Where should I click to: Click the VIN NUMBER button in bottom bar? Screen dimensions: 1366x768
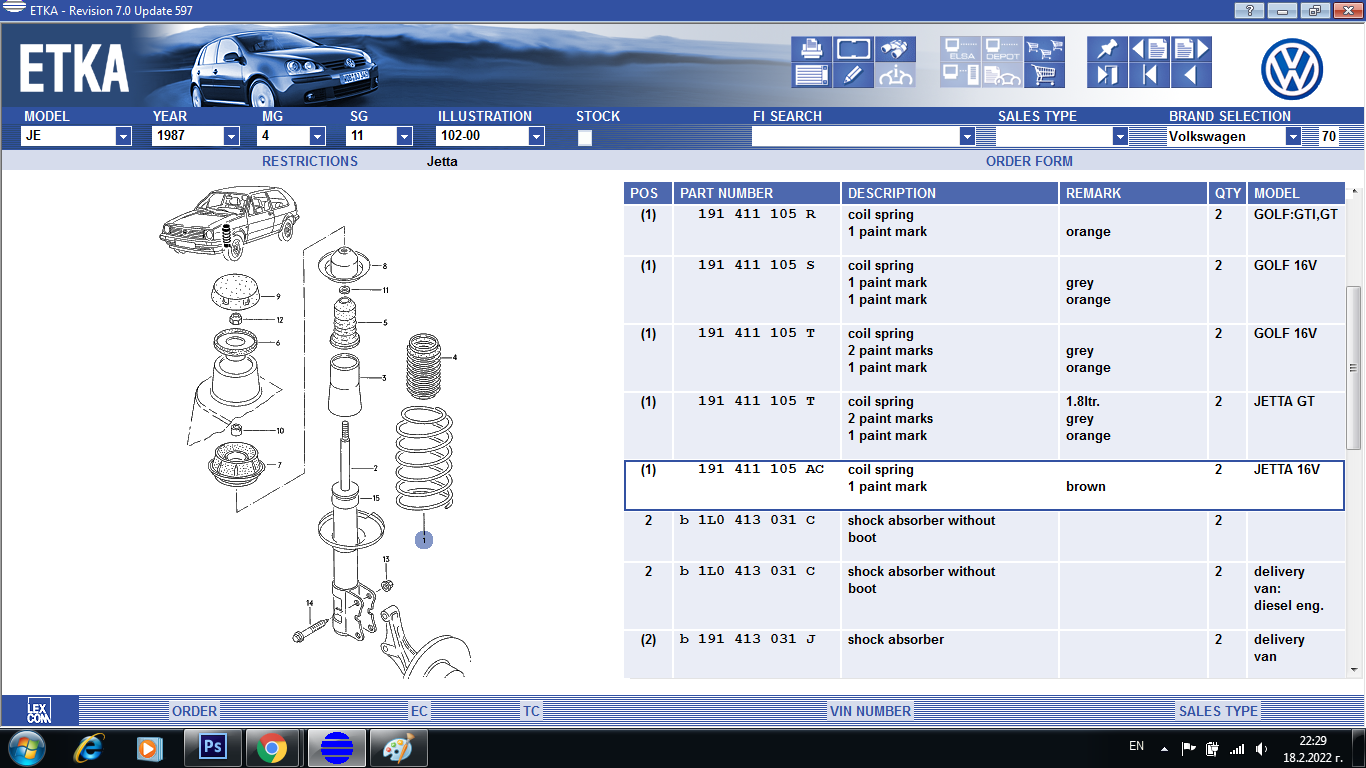[870, 711]
